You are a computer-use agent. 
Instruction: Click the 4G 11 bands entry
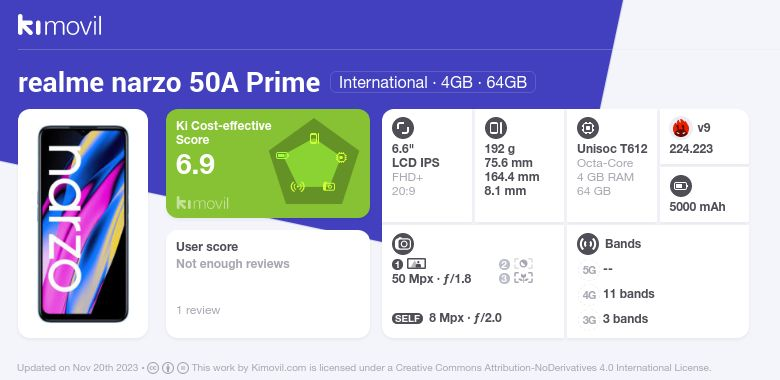[617, 294]
